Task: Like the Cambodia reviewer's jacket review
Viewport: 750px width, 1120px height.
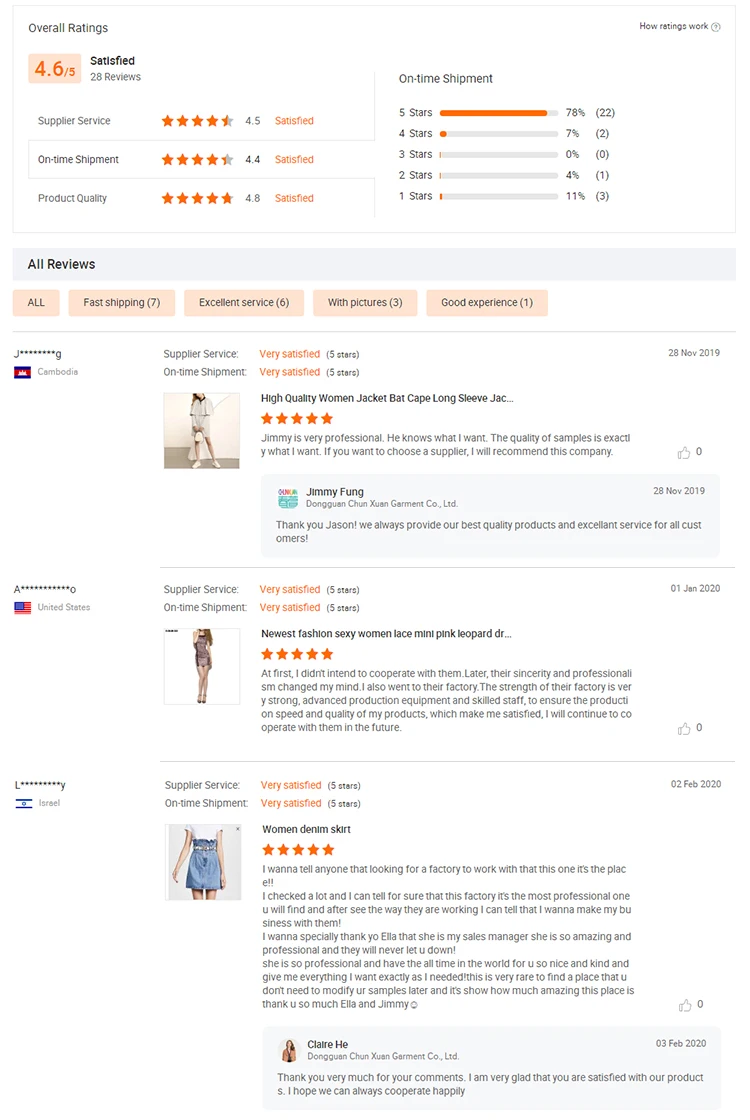Action: (684, 453)
